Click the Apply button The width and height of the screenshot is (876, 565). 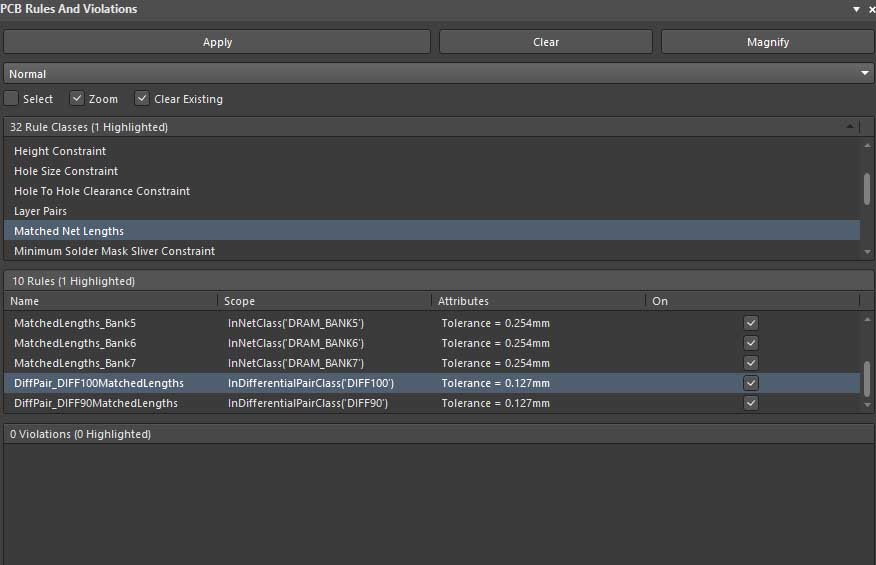click(217, 42)
